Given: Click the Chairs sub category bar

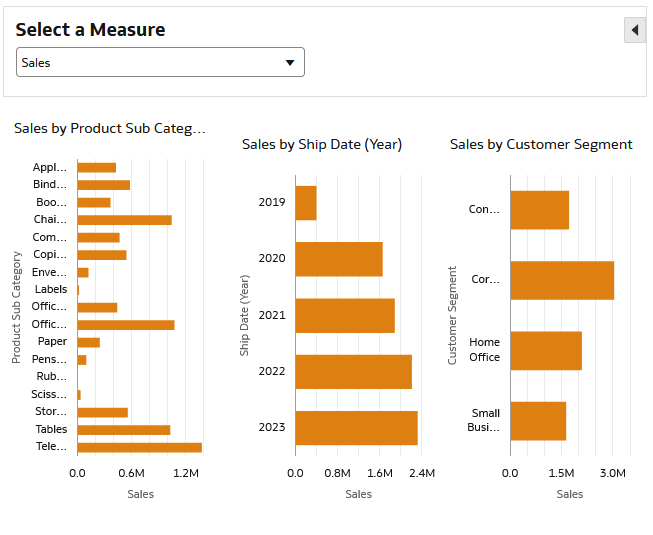Looking at the screenshot, I should [124, 219].
